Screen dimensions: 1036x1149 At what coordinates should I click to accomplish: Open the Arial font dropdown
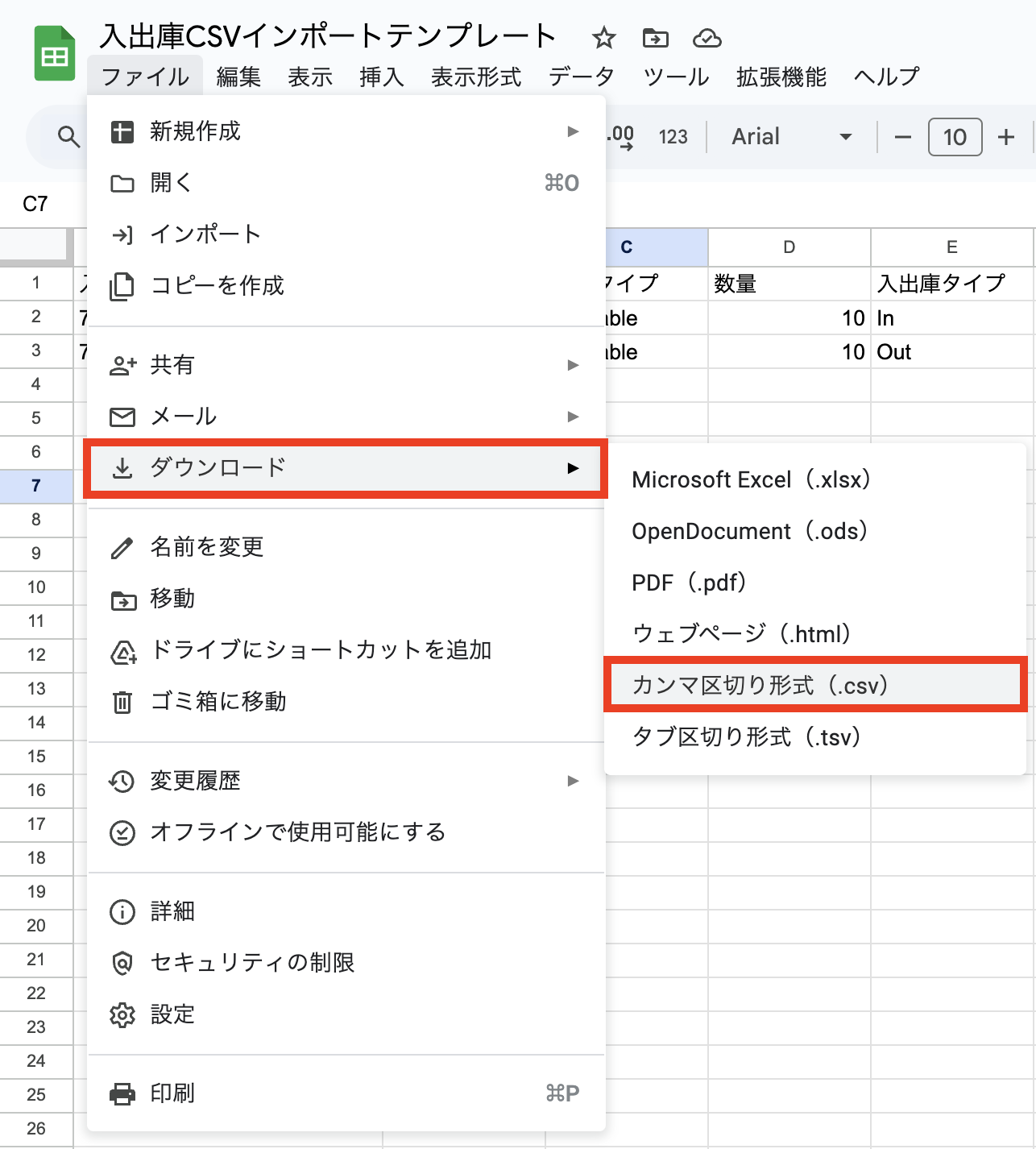(790, 137)
